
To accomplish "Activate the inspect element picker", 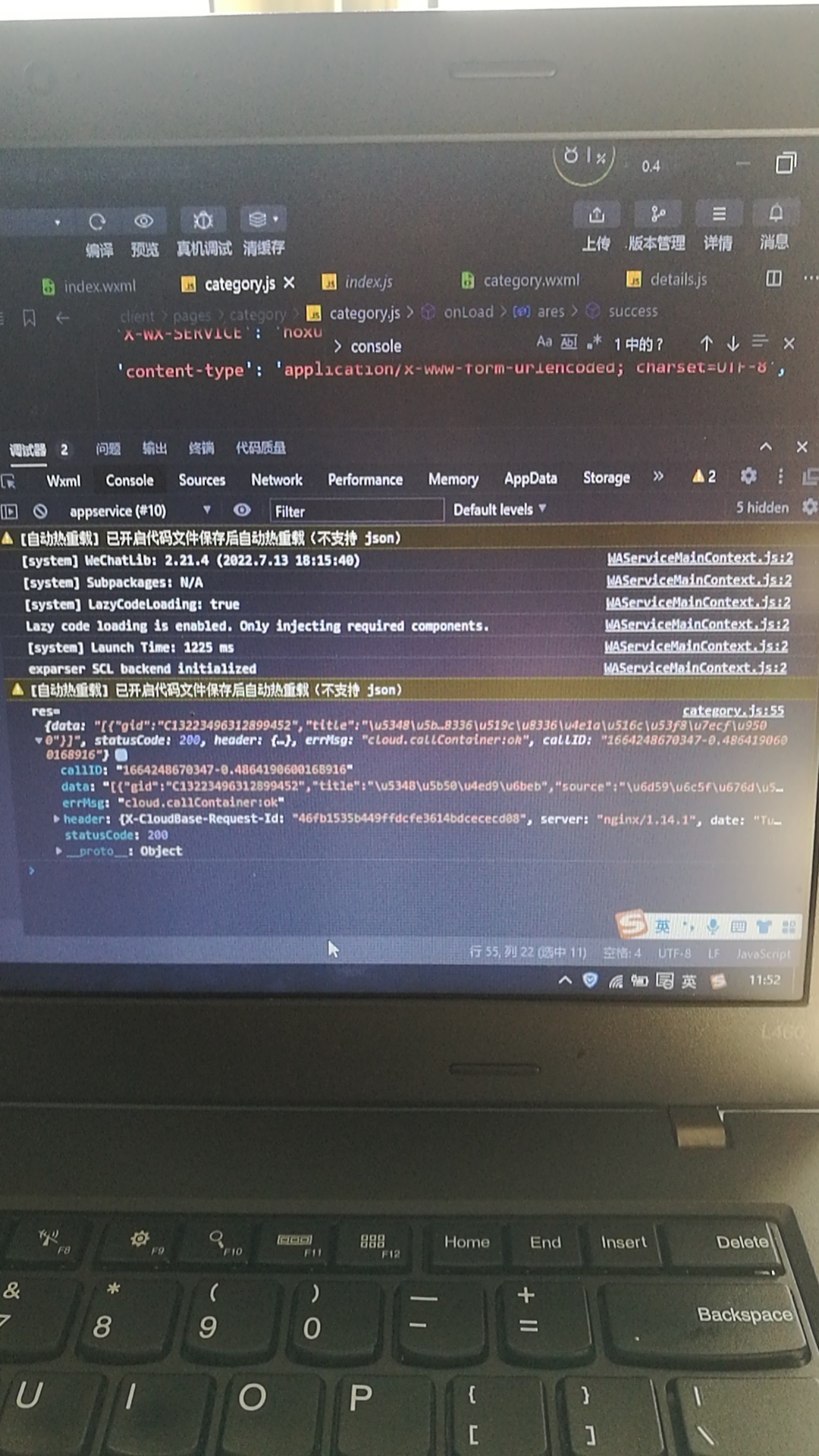I will point(9,482).
